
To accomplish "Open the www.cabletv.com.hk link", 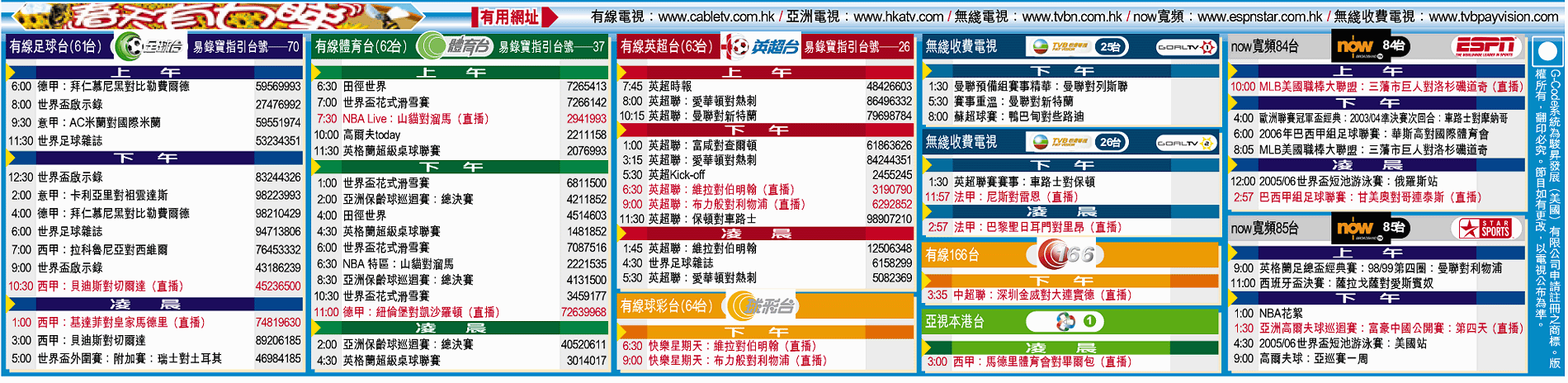I will click(716, 17).
